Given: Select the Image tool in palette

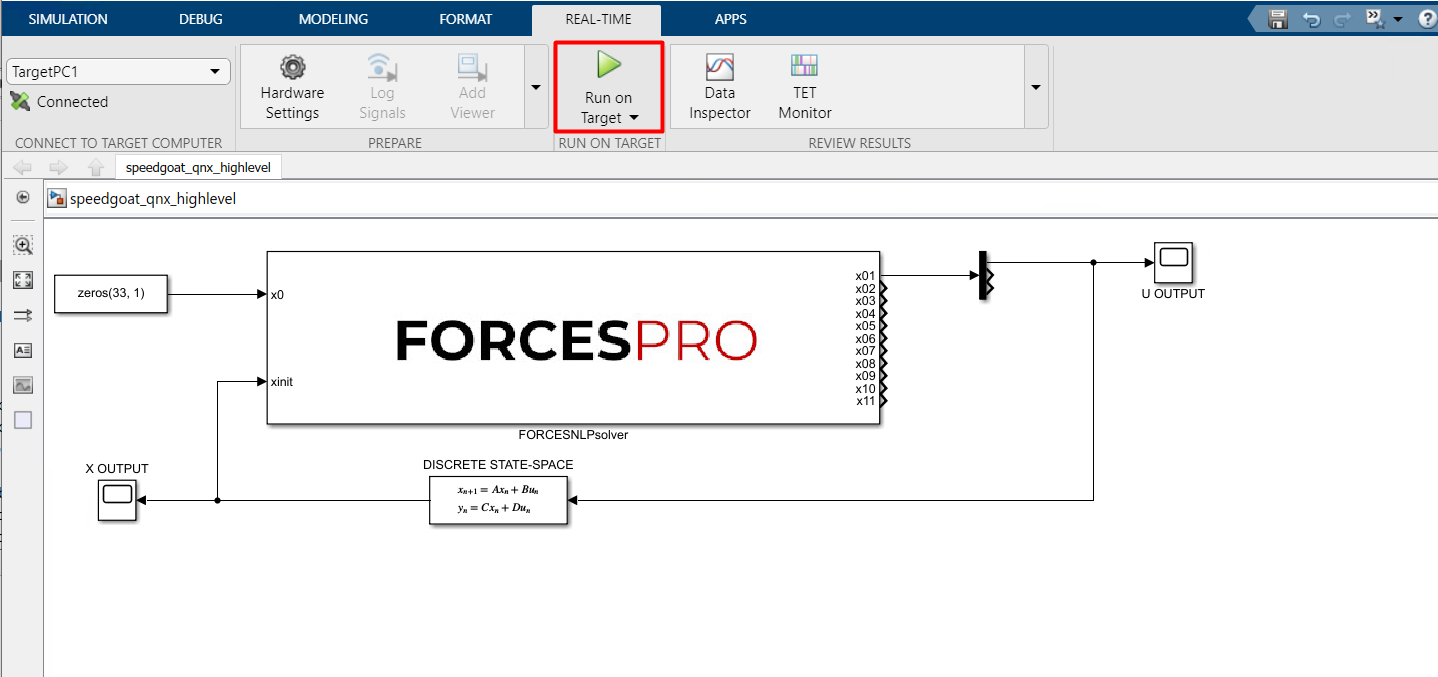Looking at the screenshot, I should click(23, 385).
